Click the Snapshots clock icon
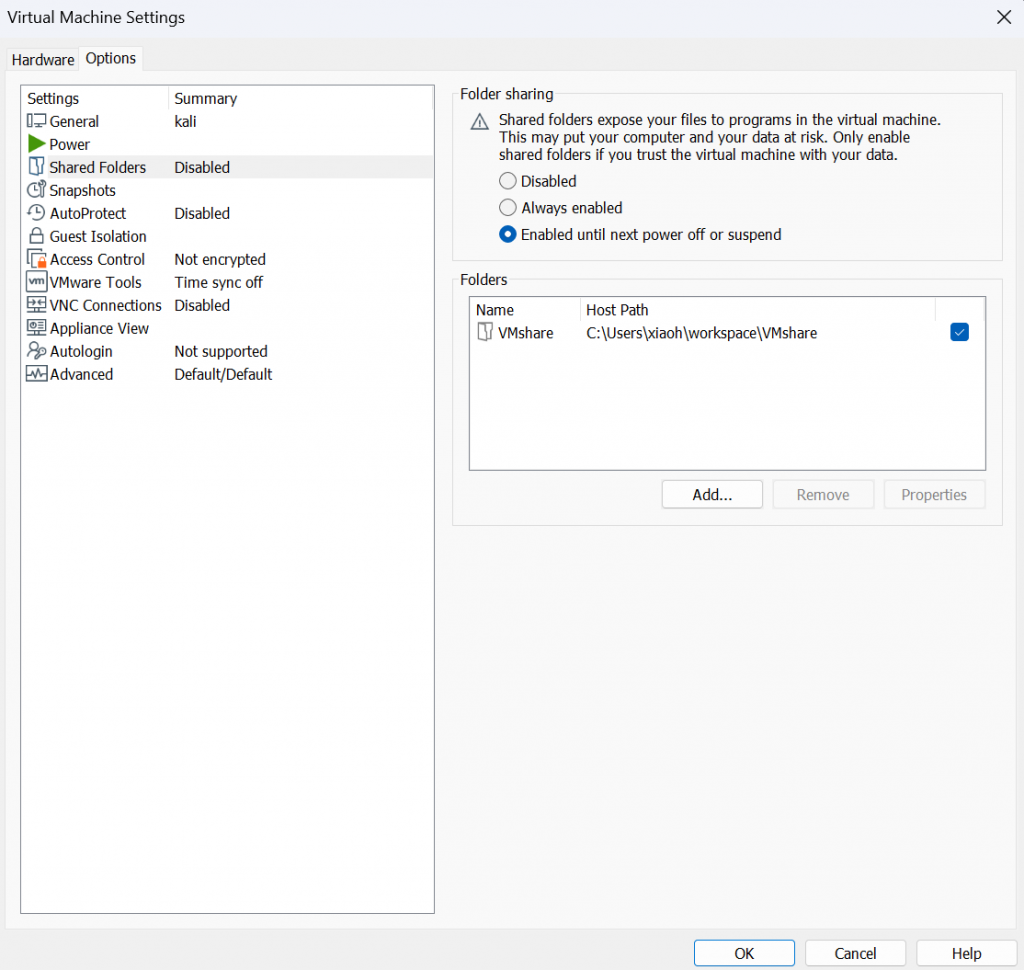Image resolution: width=1024 pixels, height=970 pixels. (36, 189)
